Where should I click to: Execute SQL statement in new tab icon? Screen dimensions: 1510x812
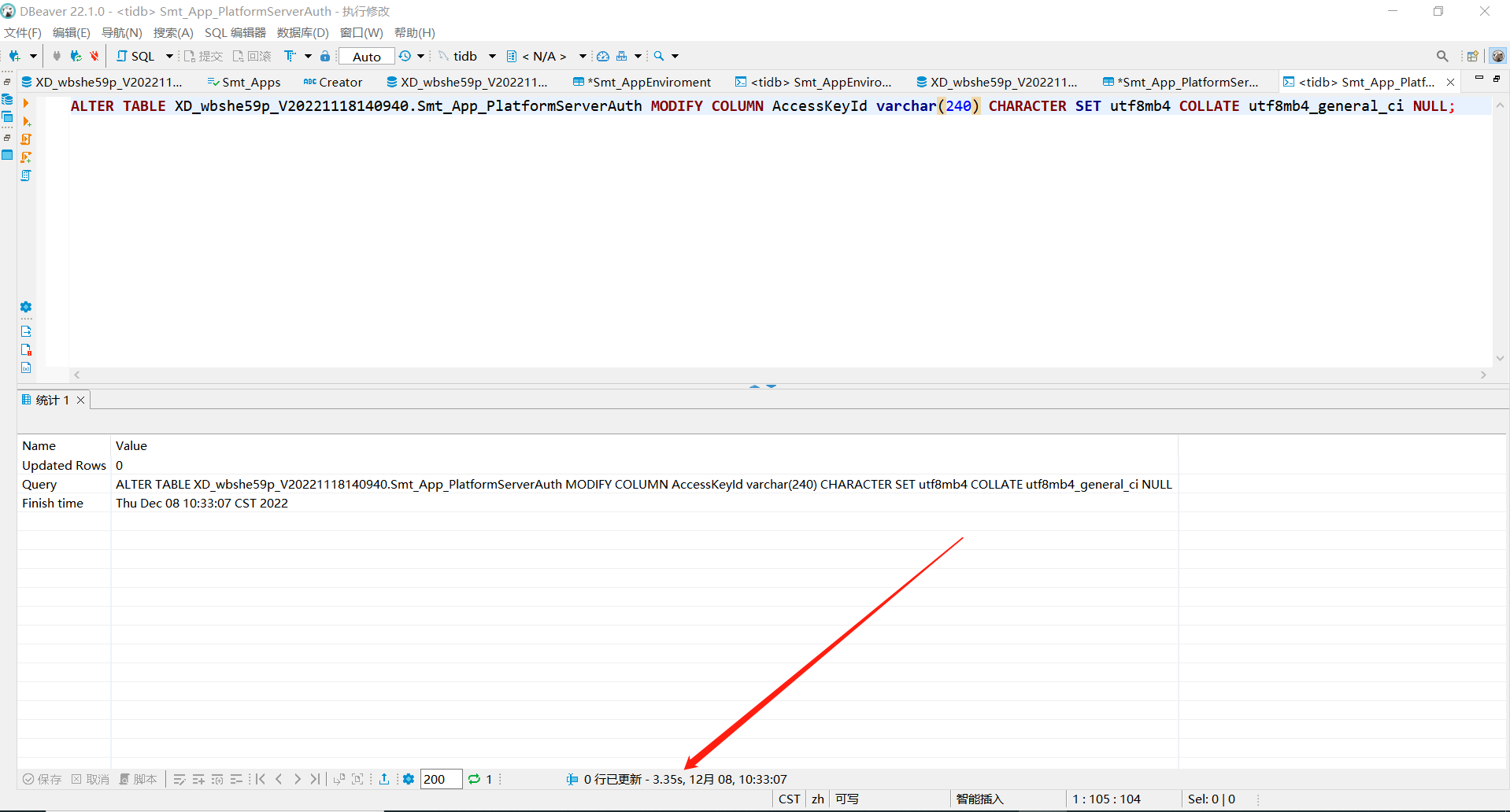(x=27, y=121)
